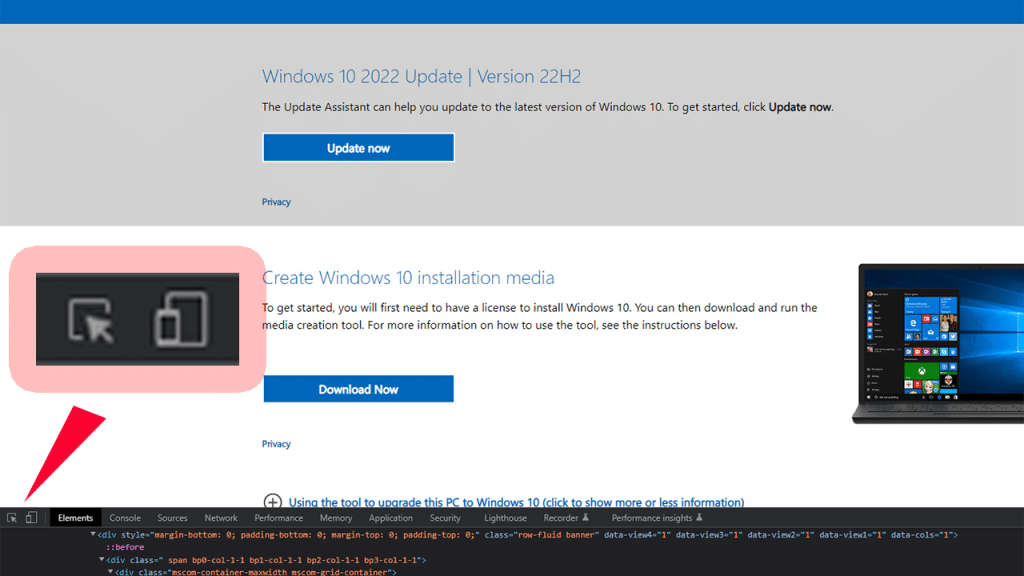Screen dimensions: 1024x576
Task: Collapse the mscom-container-maxwidth div node
Action: click(x=110, y=571)
